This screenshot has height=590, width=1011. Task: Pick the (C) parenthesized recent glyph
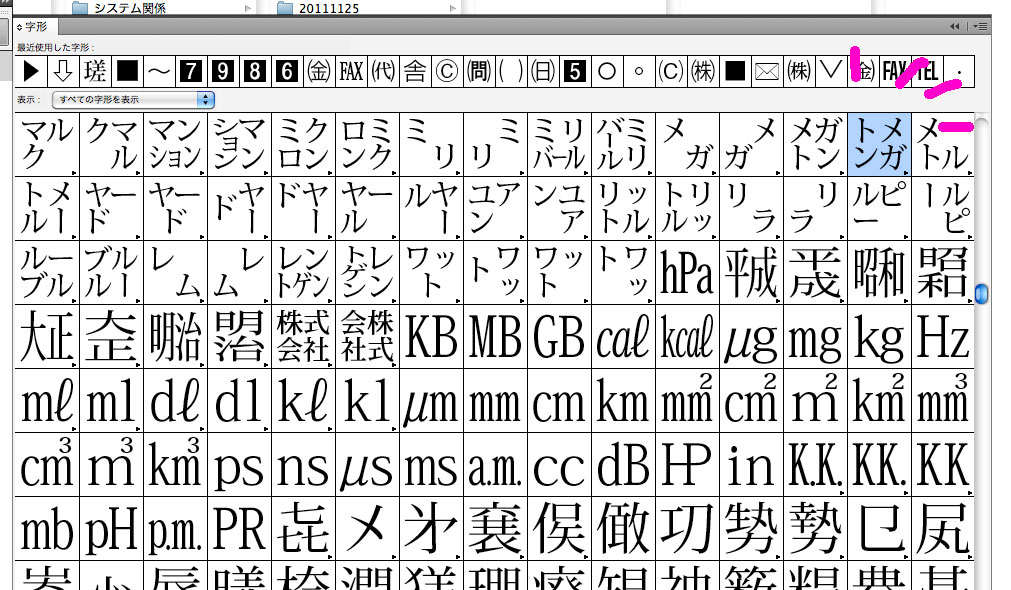[x=671, y=71]
